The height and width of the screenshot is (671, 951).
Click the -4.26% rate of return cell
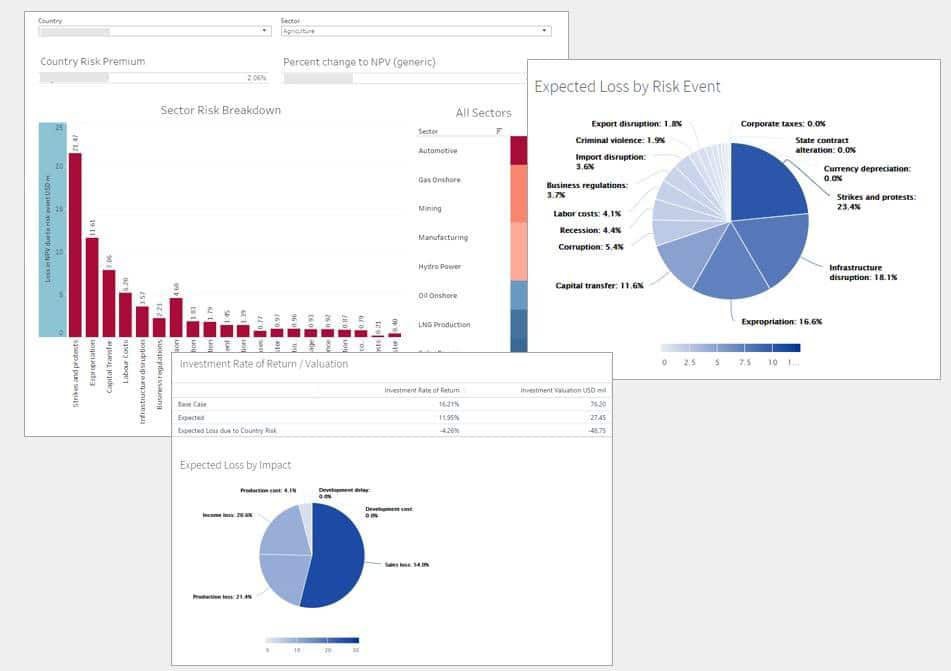click(x=449, y=431)
